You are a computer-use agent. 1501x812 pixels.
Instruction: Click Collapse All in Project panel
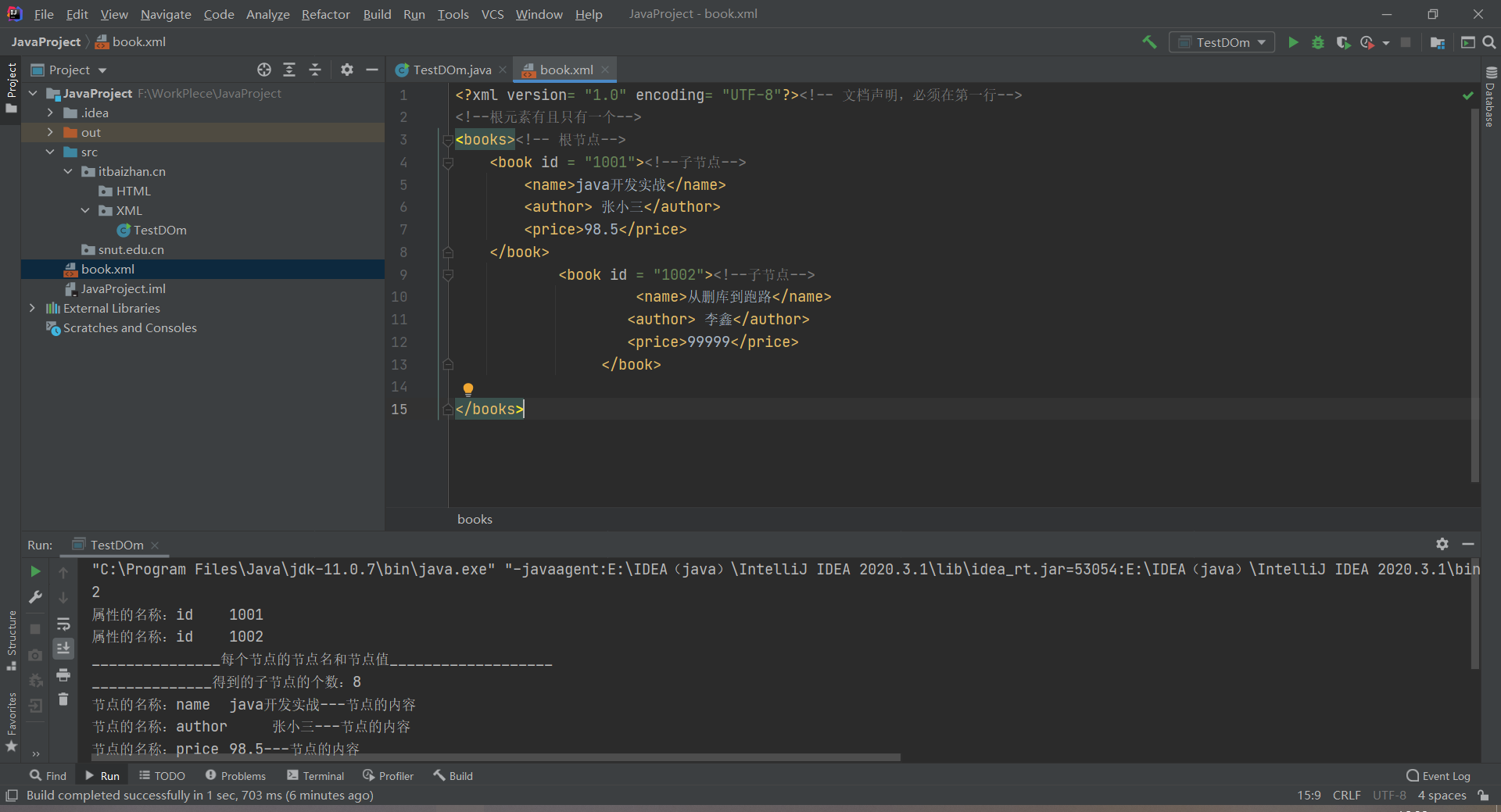(x=315, y=70)
